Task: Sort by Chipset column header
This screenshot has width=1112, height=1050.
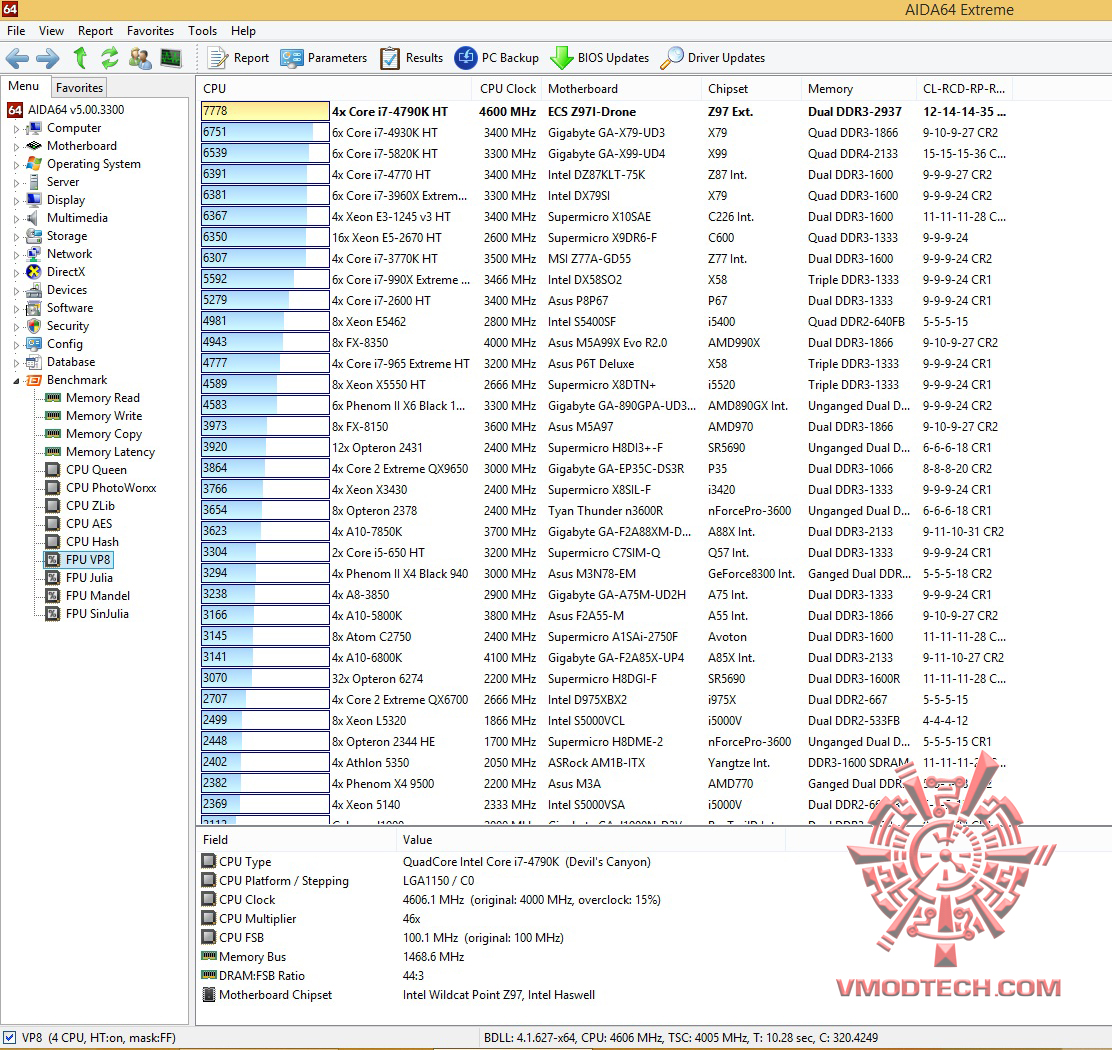Action: pos(751,89)
